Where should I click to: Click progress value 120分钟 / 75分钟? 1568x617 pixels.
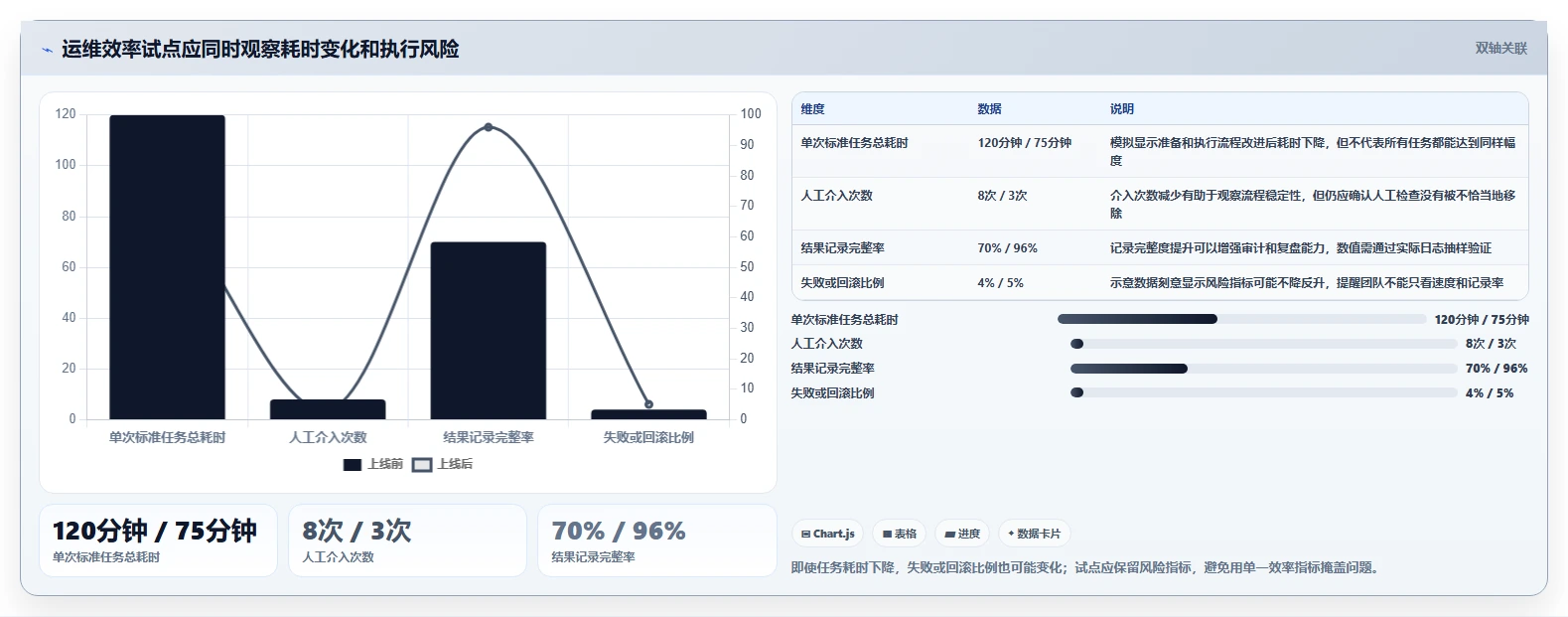(1482, 319)
